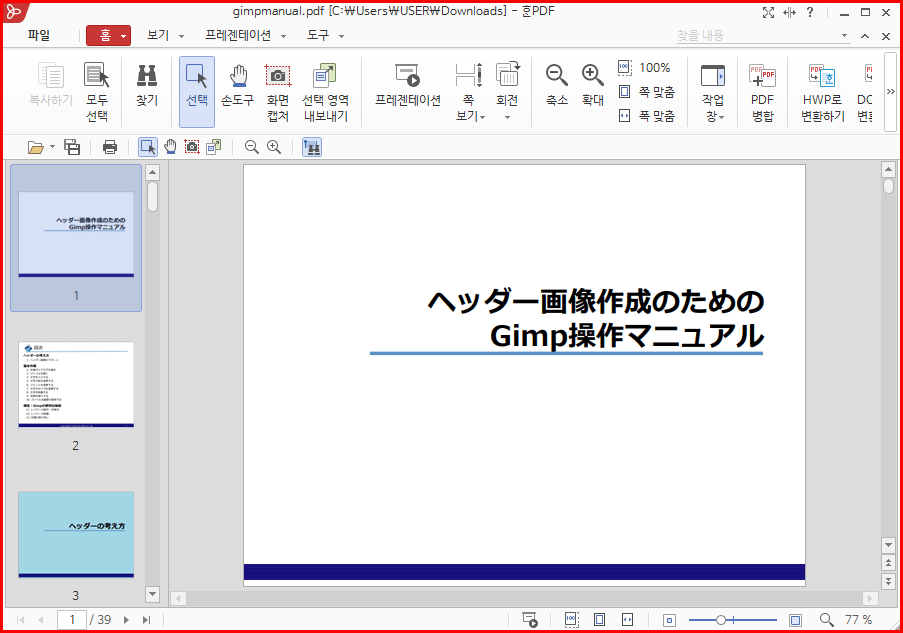The height and width of the screenshot is (633, 903).
Task: Click 폭 맞춤 fit width in the ribbon
Action: click(x=646, y=116)
